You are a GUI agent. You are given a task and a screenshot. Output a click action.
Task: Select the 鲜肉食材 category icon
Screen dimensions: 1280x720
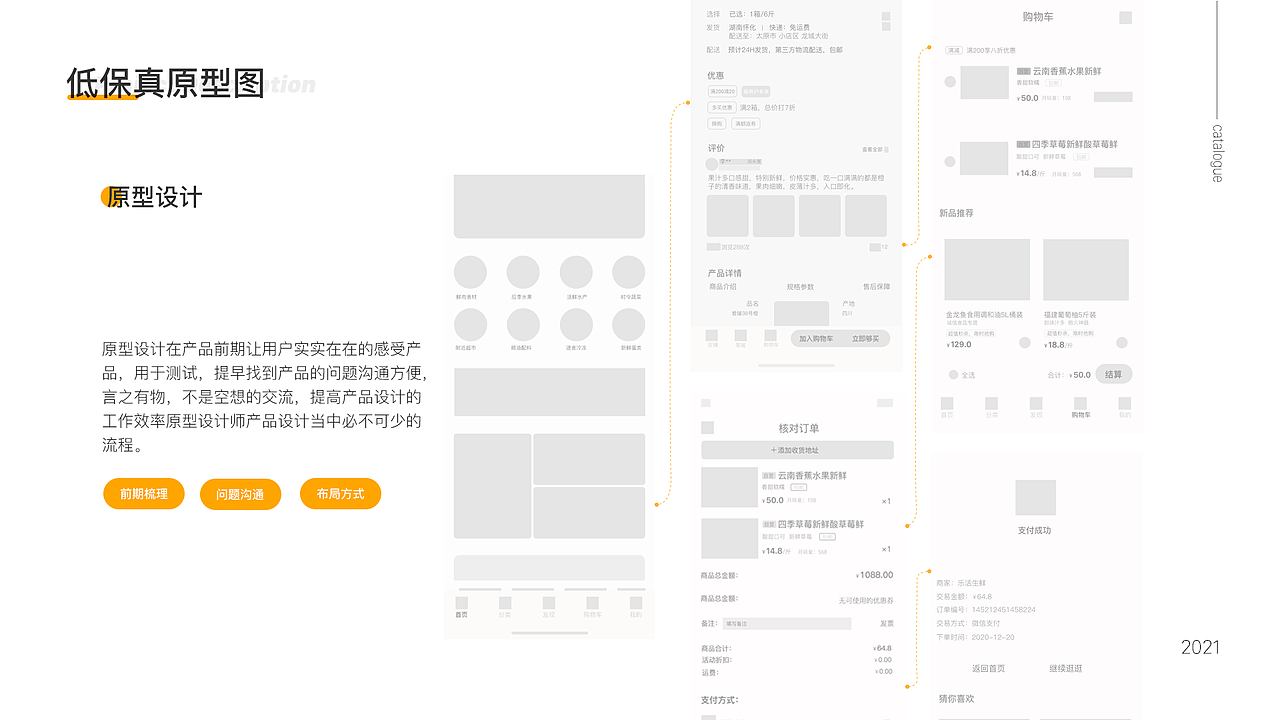470,271
